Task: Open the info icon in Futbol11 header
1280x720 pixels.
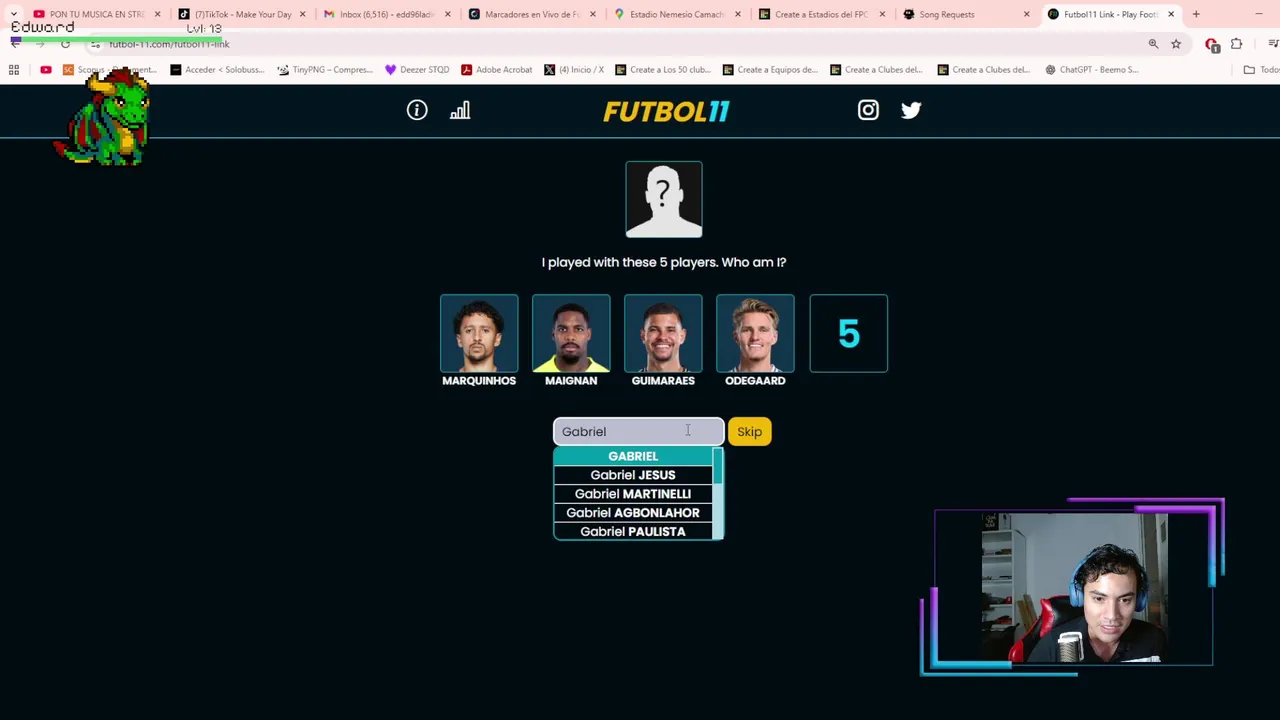Action: [417, 110]
